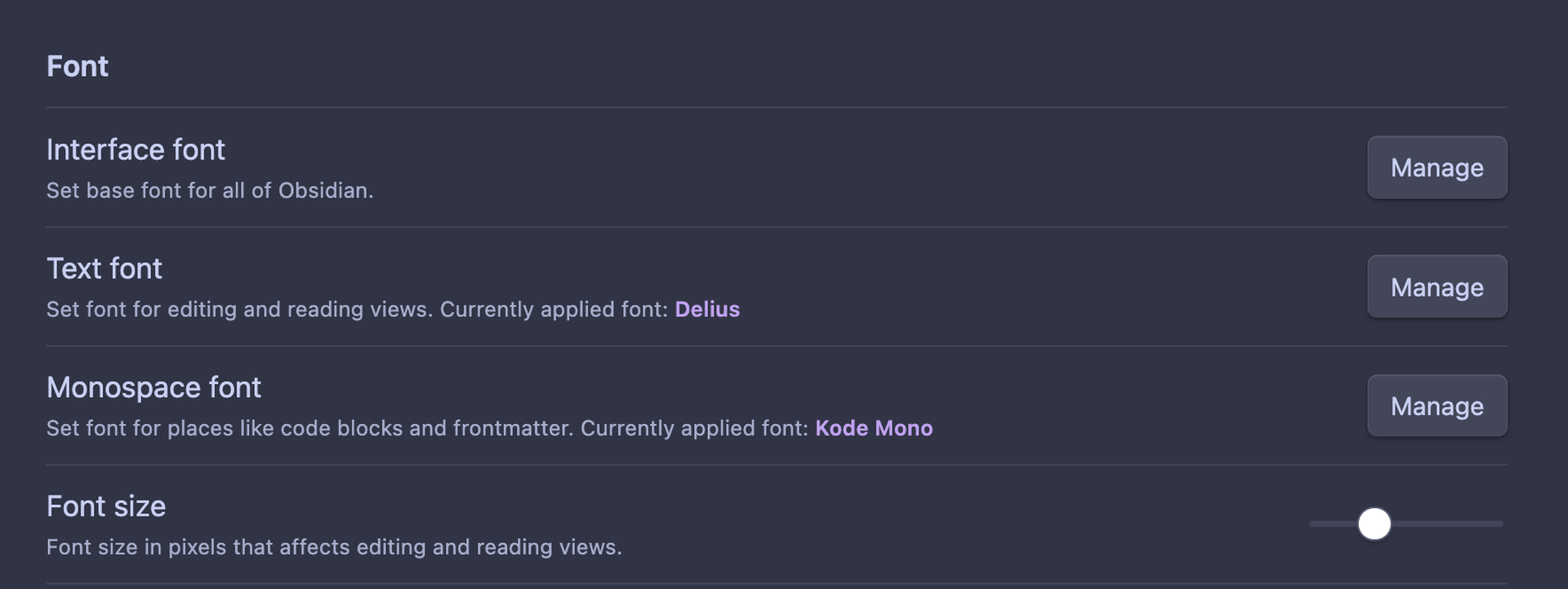
Task: Click the word Obsidian in the description
Action: [x=324, y=190]
